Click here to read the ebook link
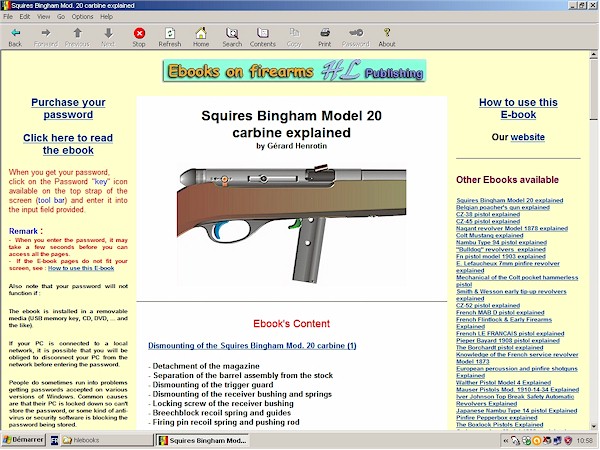Image resolution: width=600 pixels, height=450 pixels. [x=68, y=144]
